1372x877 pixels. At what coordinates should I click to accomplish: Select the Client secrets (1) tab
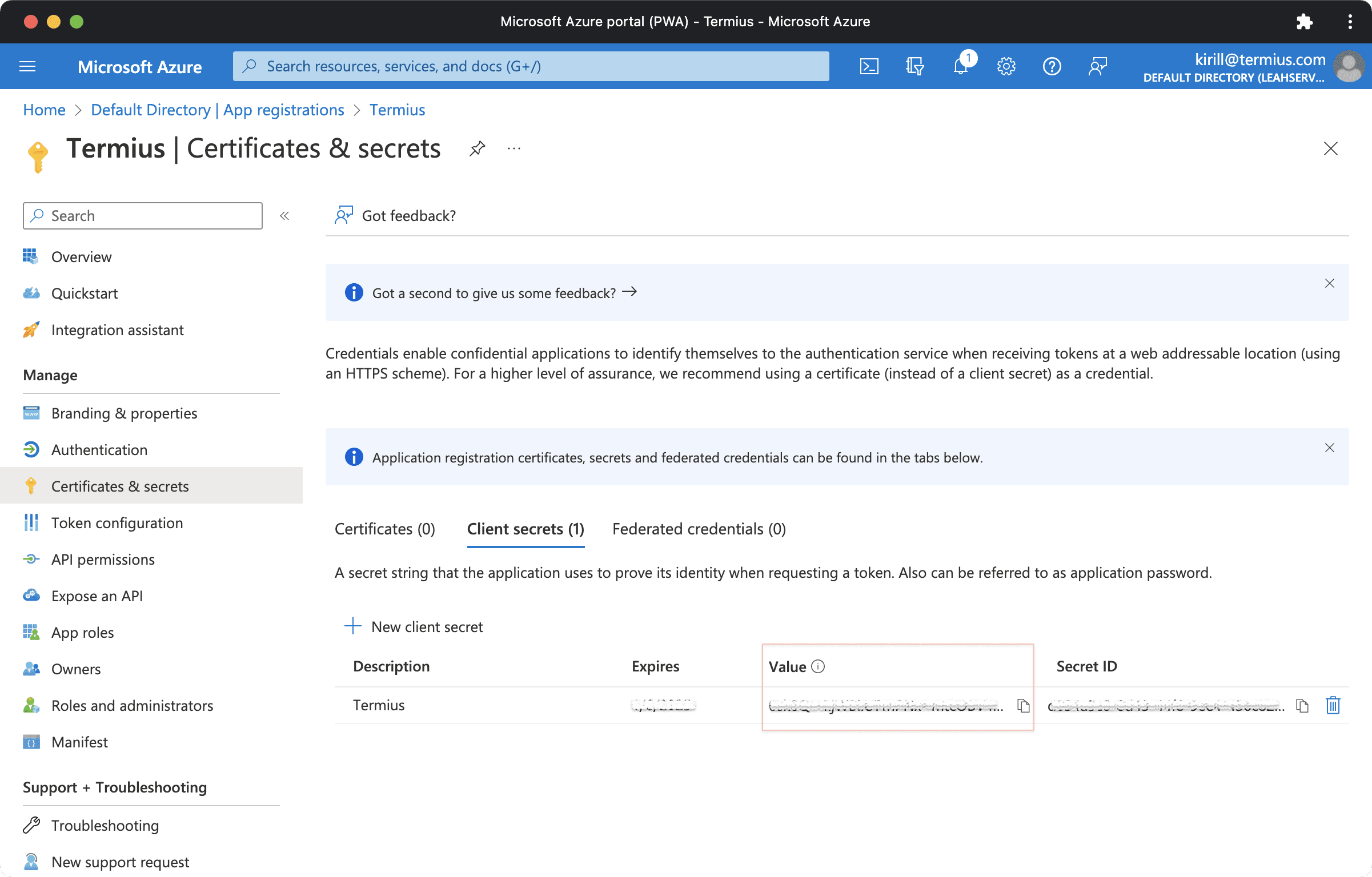pyautogui.click(x=525, y=529)
